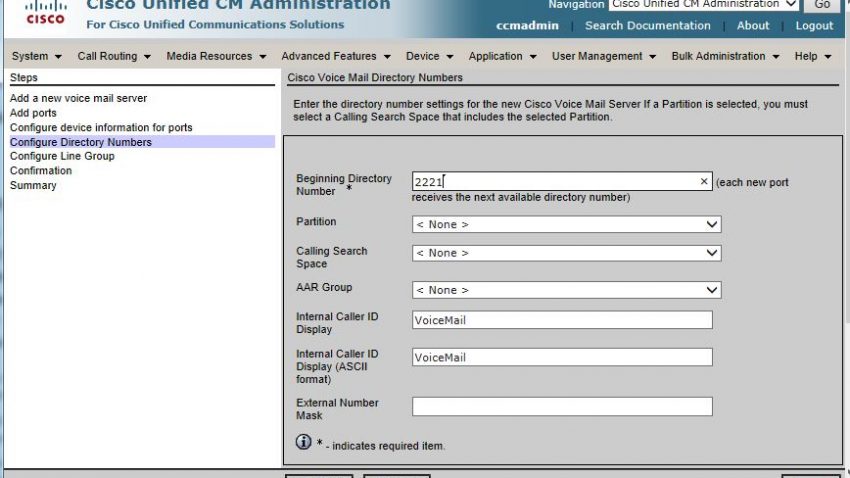The width and height of the screenshot is (850, 478).
Task: Expand the AAR Group dropdown
Action: pos(566,290)
